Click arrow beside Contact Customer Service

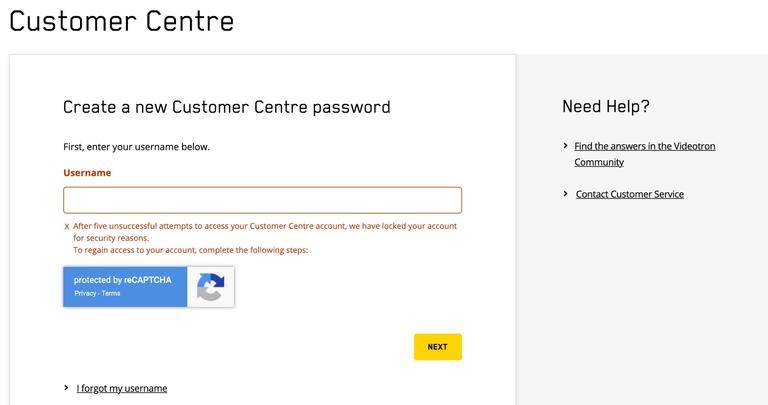(565, 194)
